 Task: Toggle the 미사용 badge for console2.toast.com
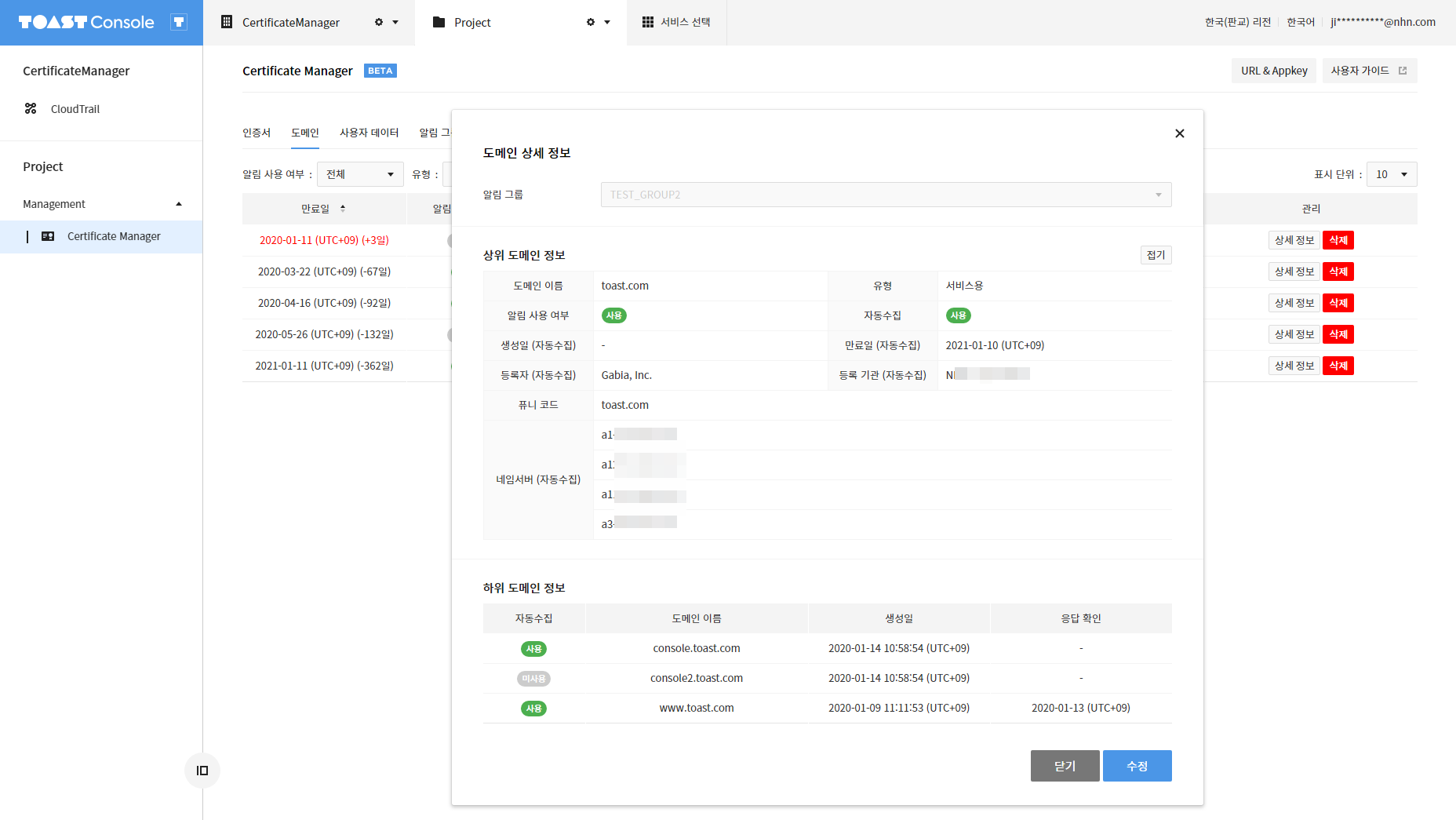(x=534, y=679)
